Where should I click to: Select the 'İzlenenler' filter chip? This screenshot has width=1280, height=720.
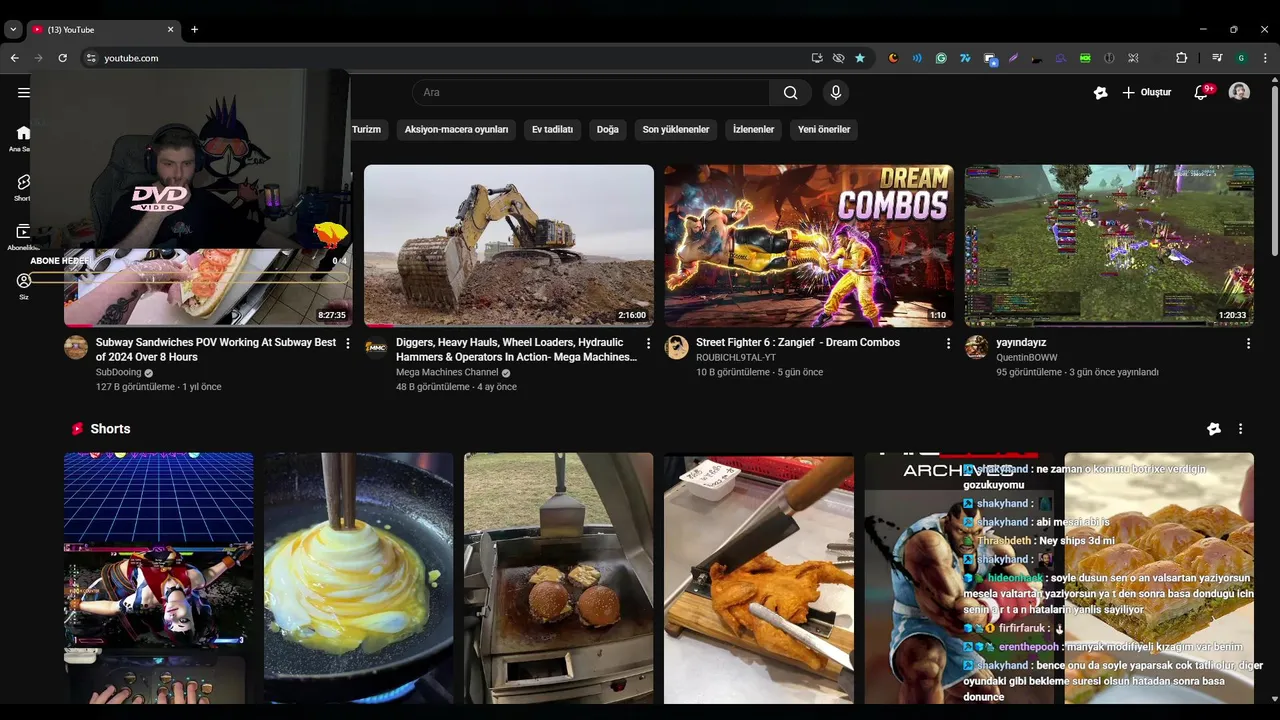[753, 129]
